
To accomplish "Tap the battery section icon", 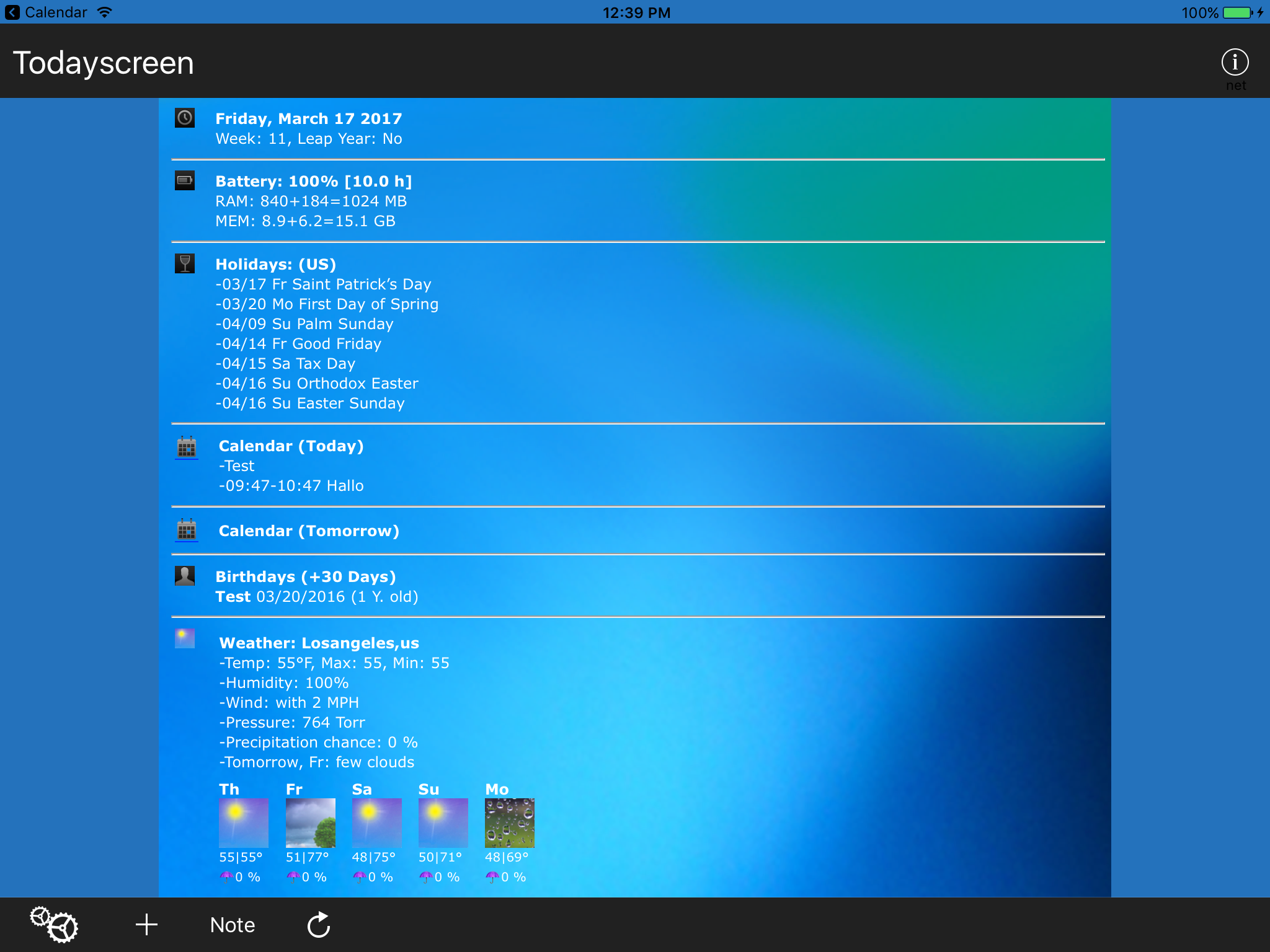I will click(185, 180).
